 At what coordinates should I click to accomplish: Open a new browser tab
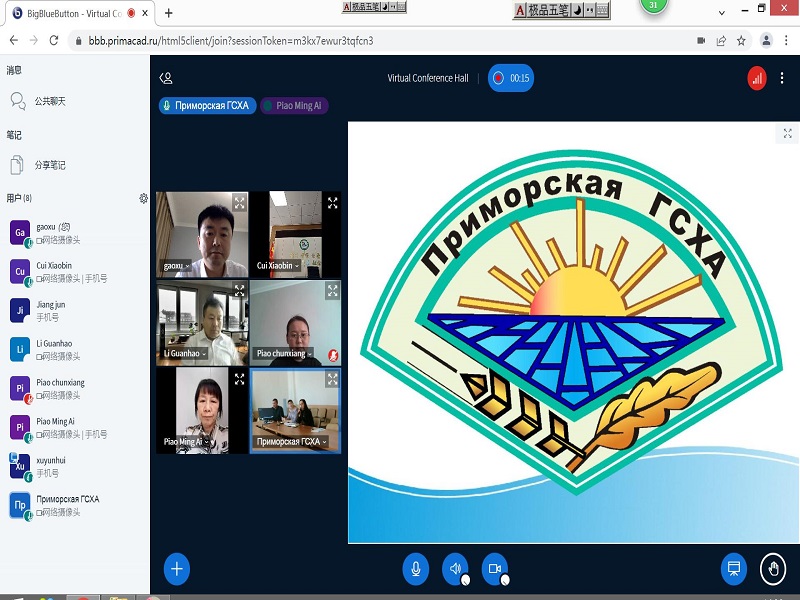point(168,13)
